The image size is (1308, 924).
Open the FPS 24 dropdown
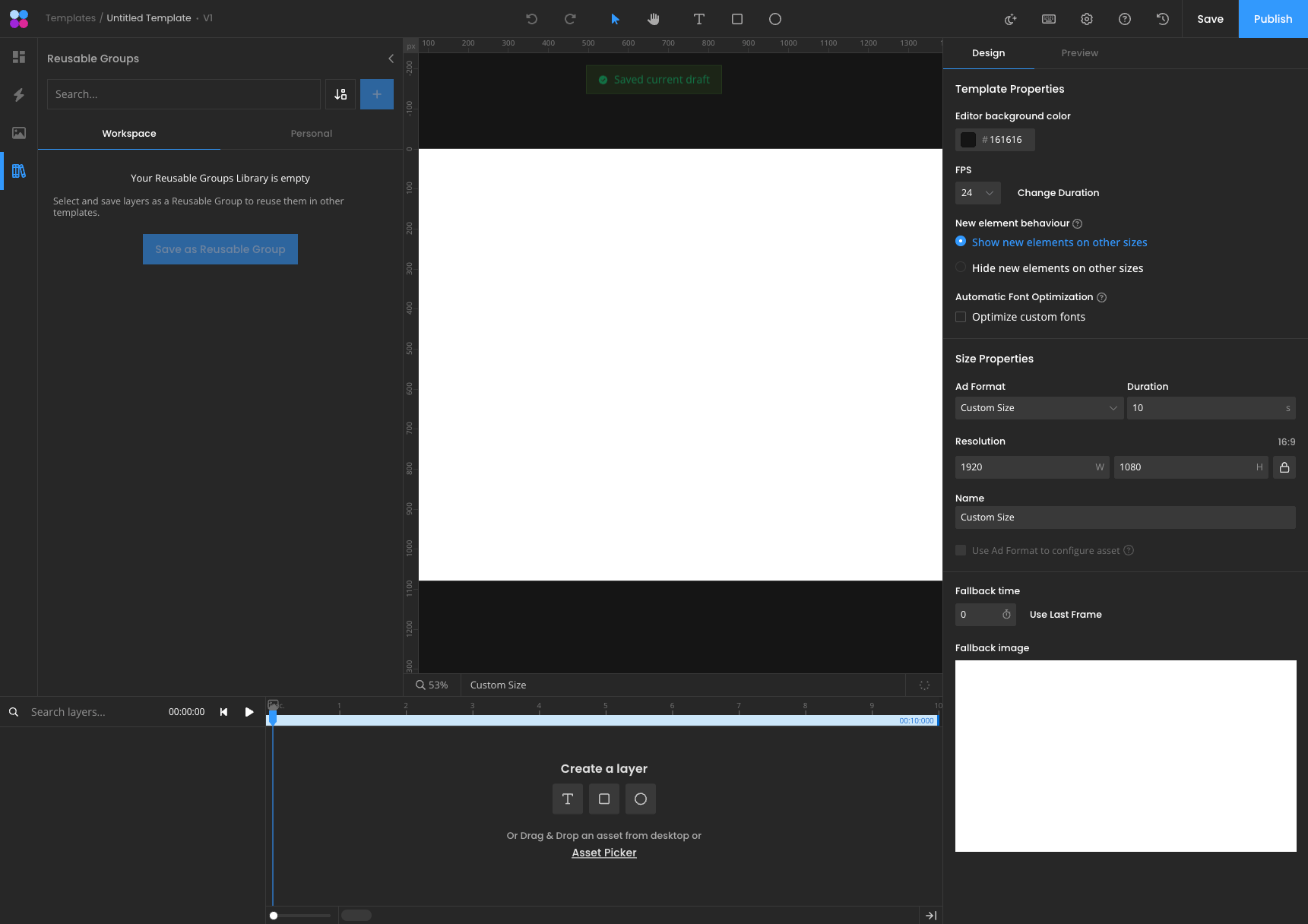tap(977, 193)
